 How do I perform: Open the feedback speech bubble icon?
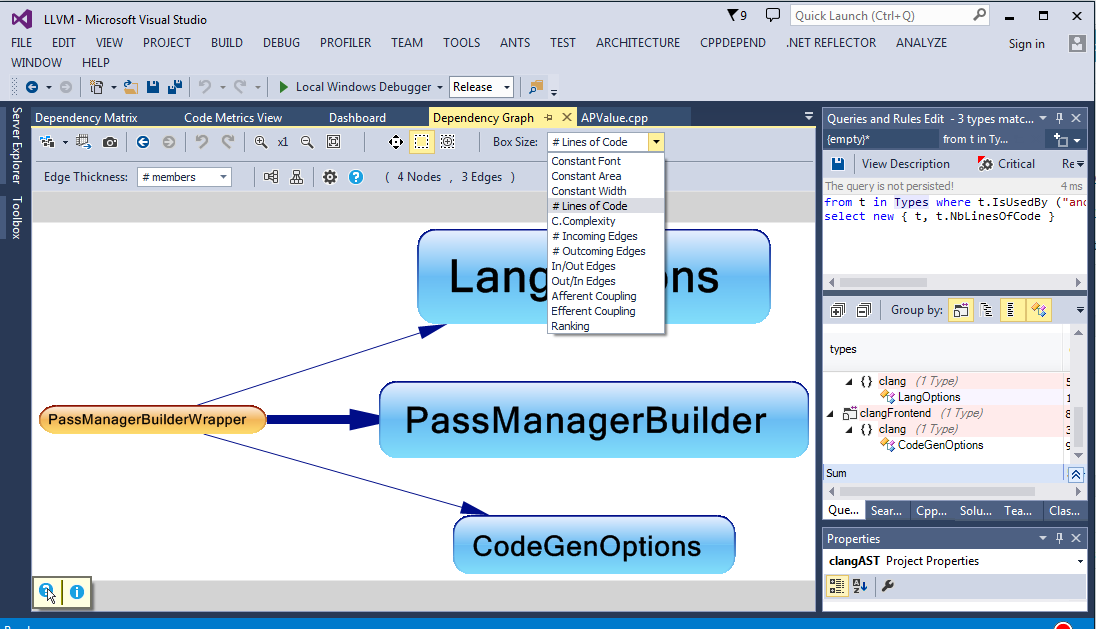[772, 15]
